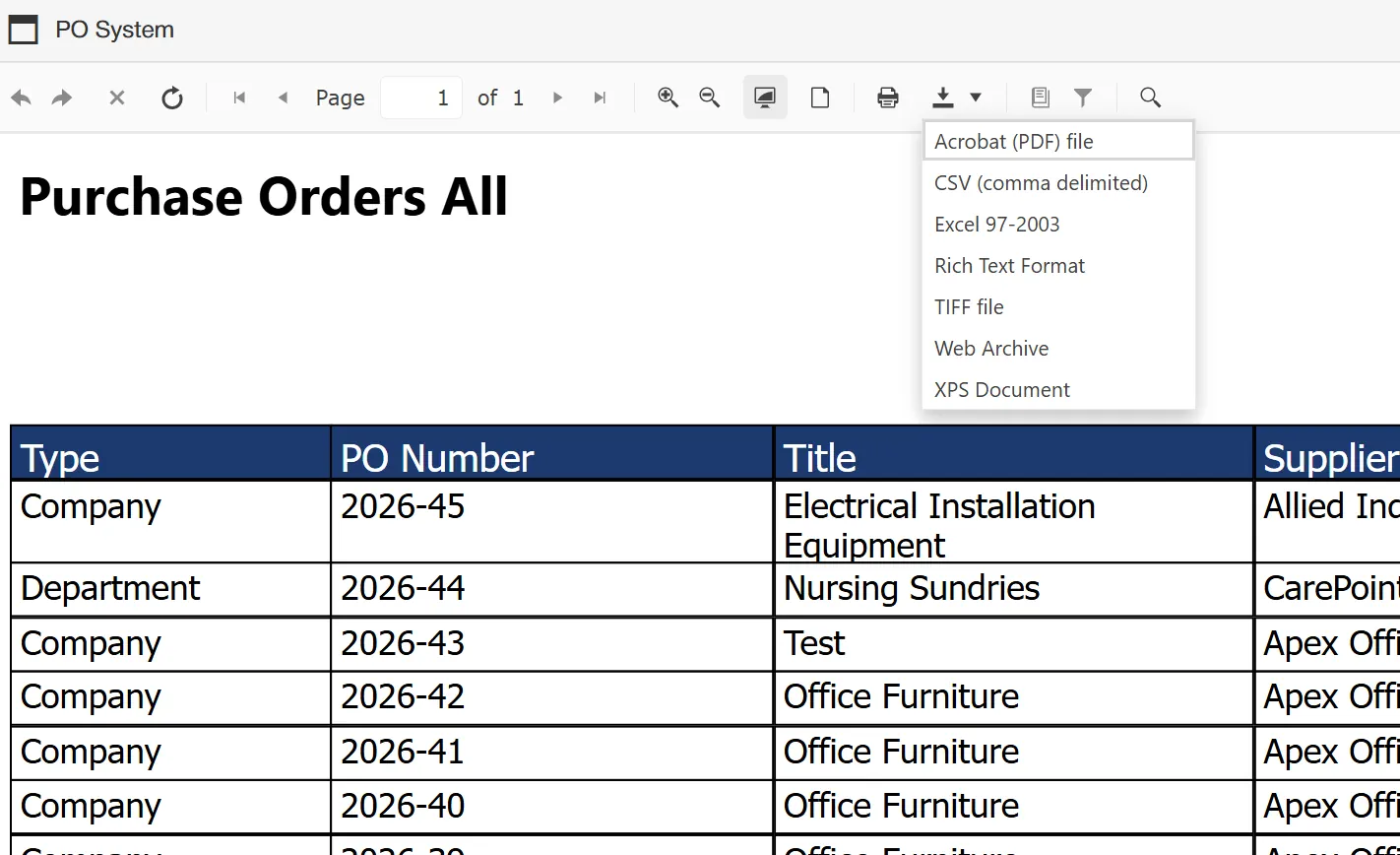Print the report
Viewport: 1400px width, 855px height.
(888, 98)
